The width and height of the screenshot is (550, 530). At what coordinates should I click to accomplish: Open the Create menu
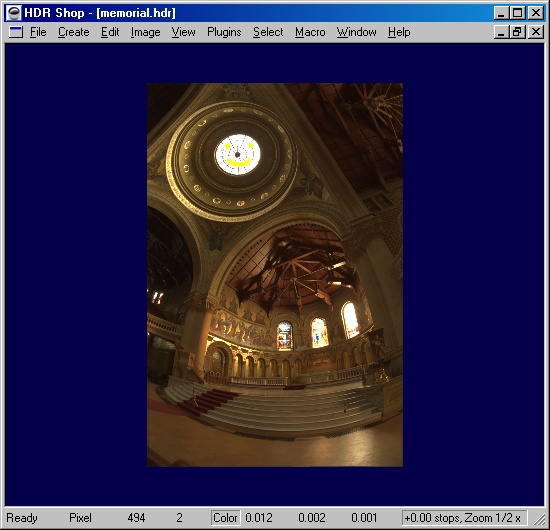73,32
